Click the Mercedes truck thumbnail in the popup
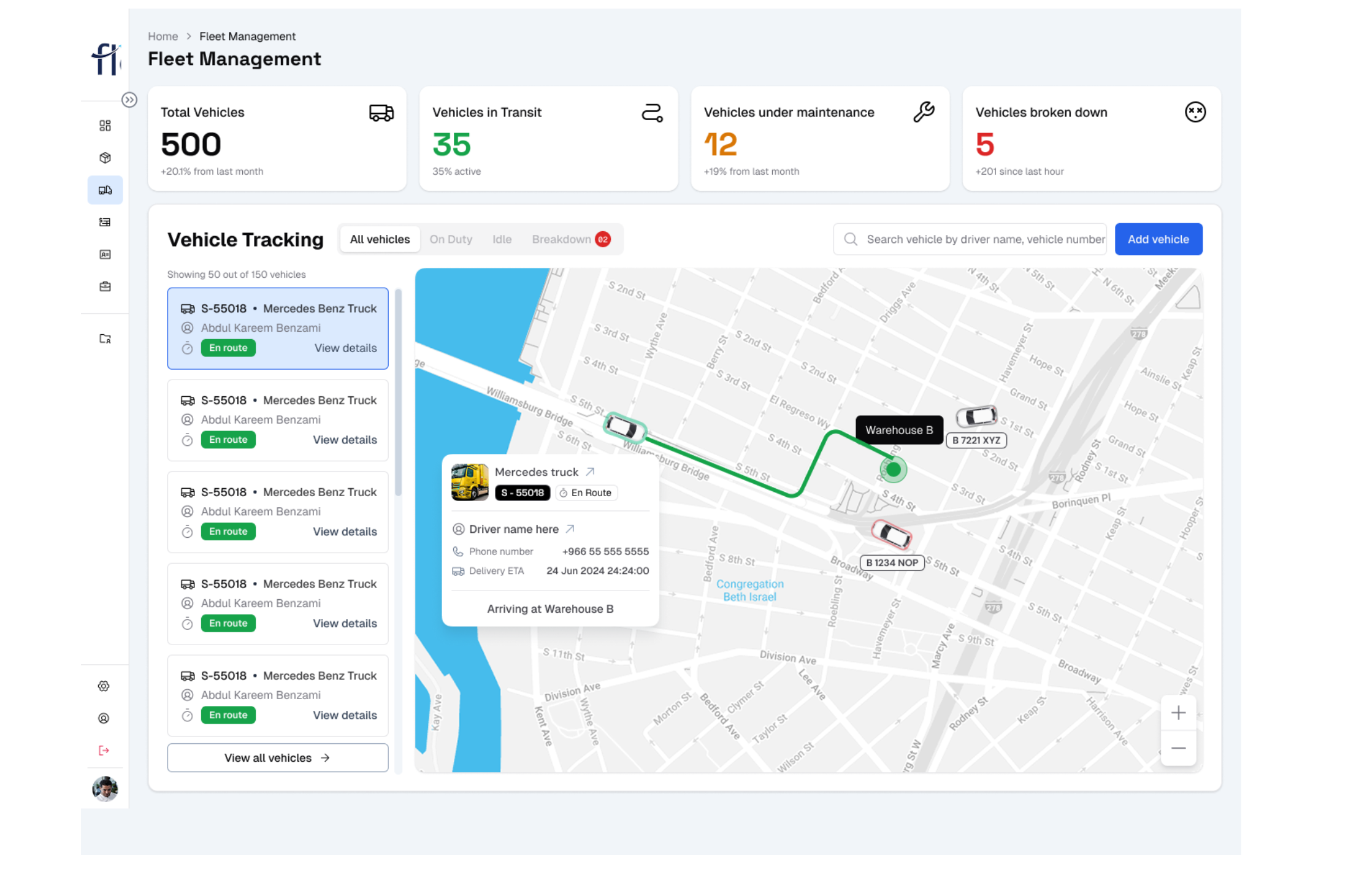The image size is (1367, 896). pos(470,482)
